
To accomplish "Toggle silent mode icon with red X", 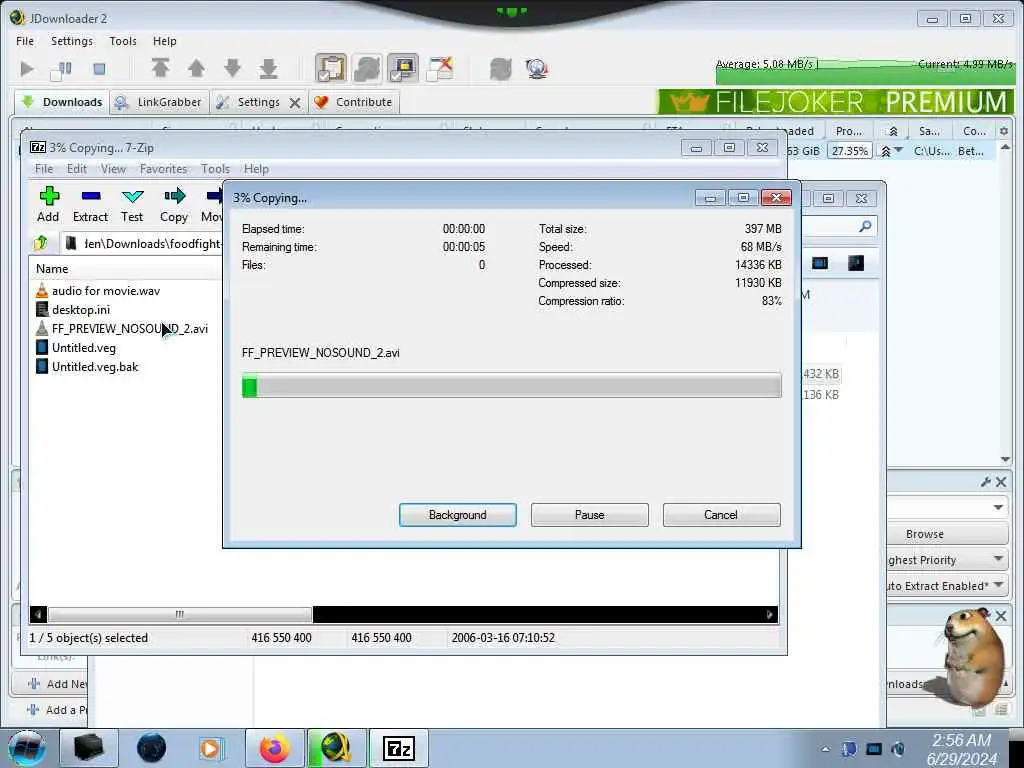I will (440, 68).
